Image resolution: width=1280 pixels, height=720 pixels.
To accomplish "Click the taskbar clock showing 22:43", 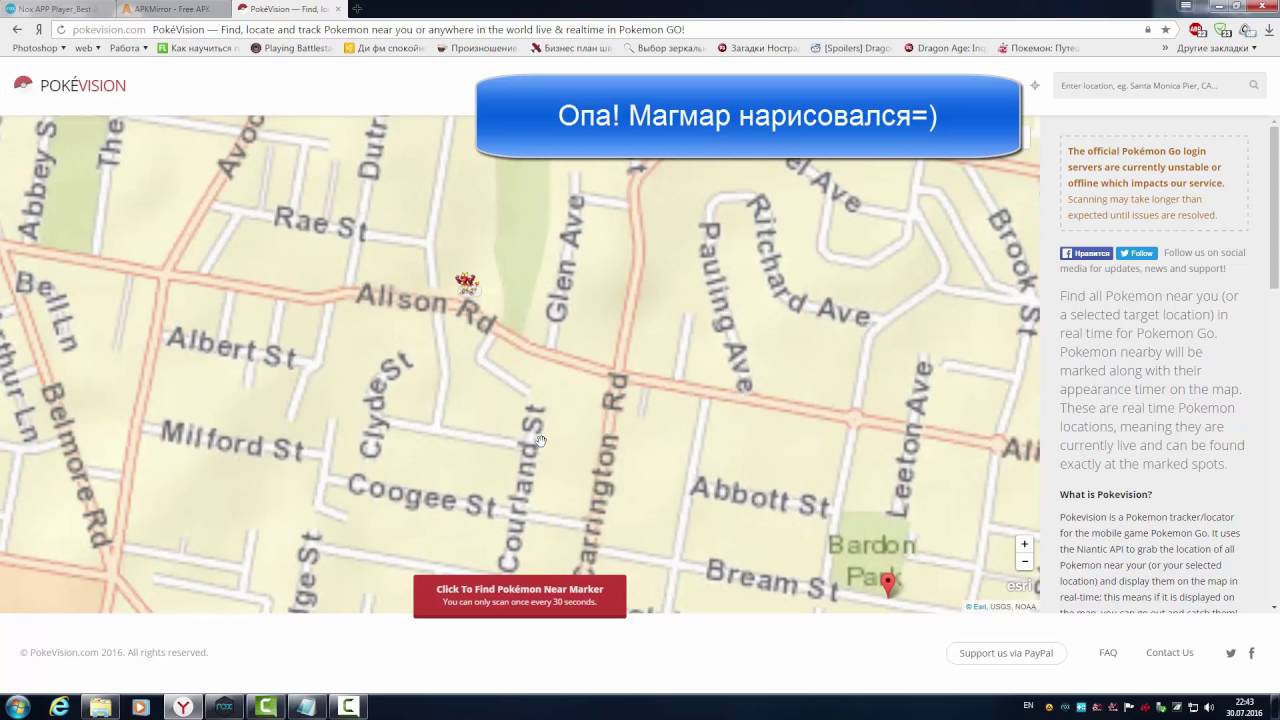I will (1244, 707).
